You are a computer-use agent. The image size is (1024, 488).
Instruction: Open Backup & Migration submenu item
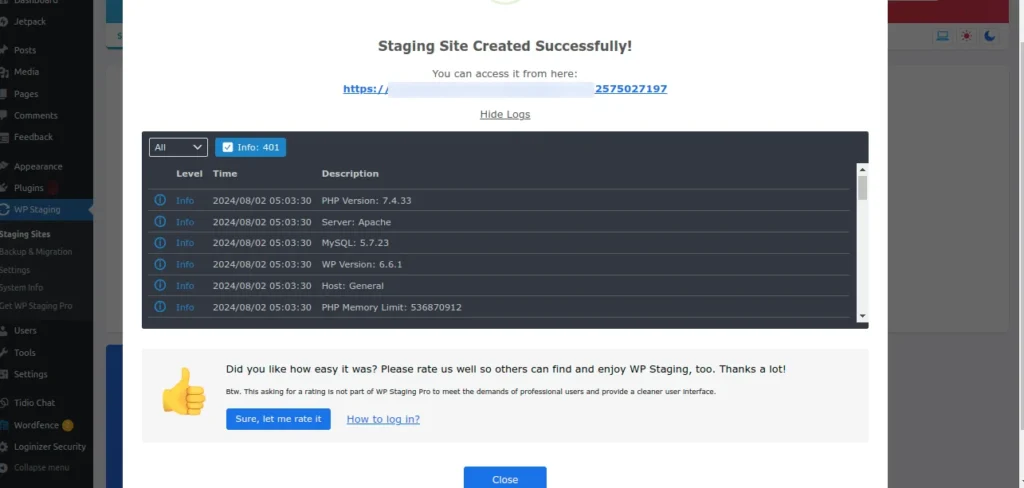pos(36,252)
